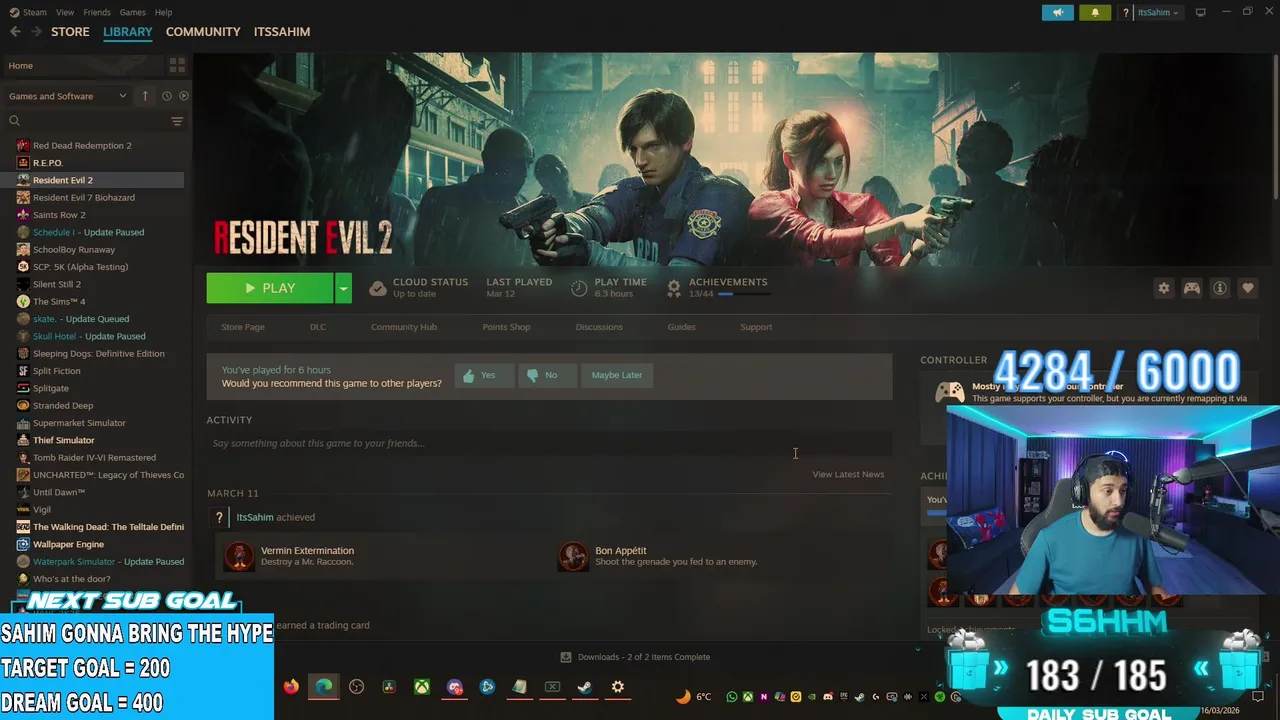Screen dimensions: 1280x720
Task: Open advanced filters icon beside search
Action: [177, 121]
